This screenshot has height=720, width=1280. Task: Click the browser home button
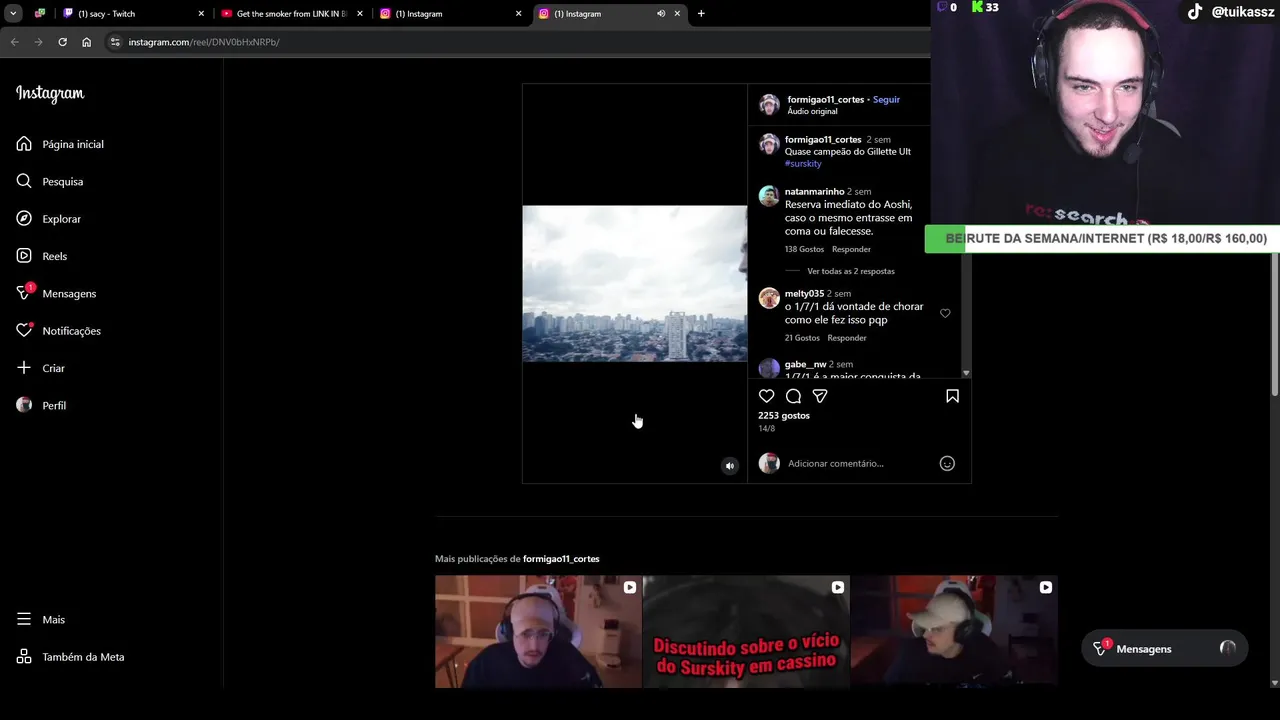(86, 42)
